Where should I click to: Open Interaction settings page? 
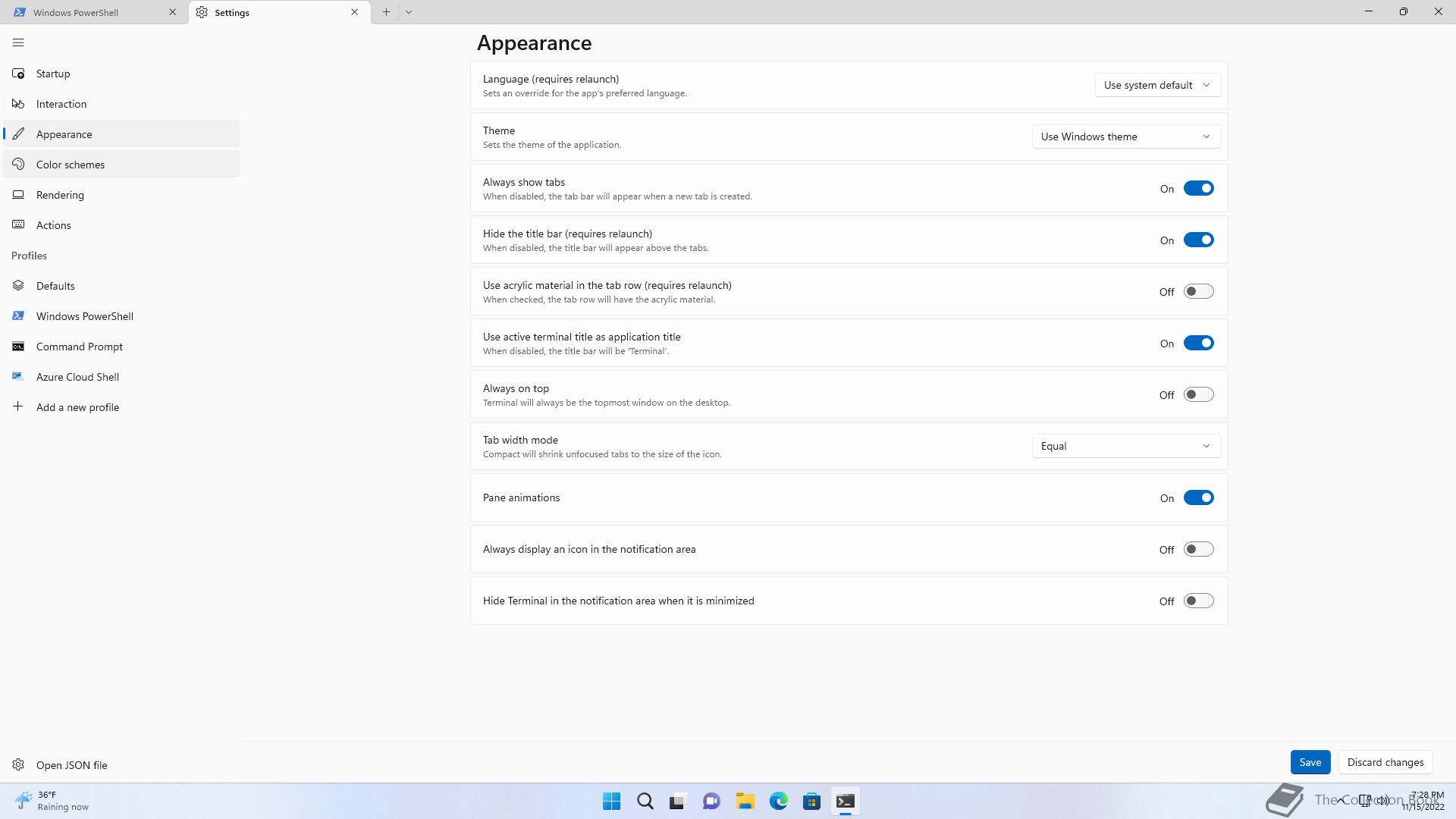(61, 104)
